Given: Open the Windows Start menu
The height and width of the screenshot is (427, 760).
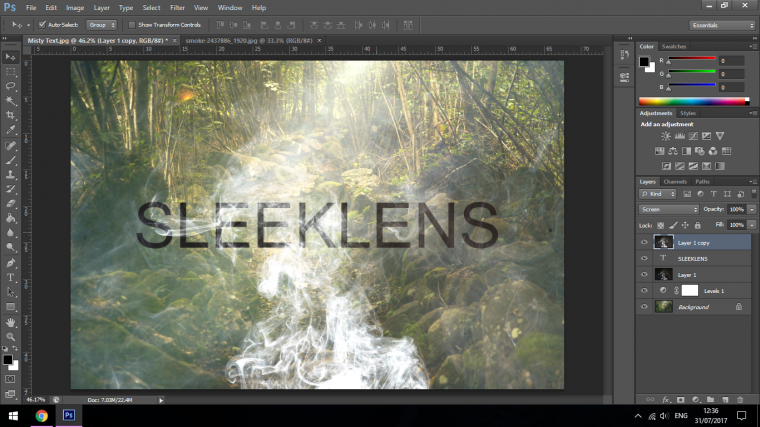Looking at the screenshot, I should (x=13, y=416).
